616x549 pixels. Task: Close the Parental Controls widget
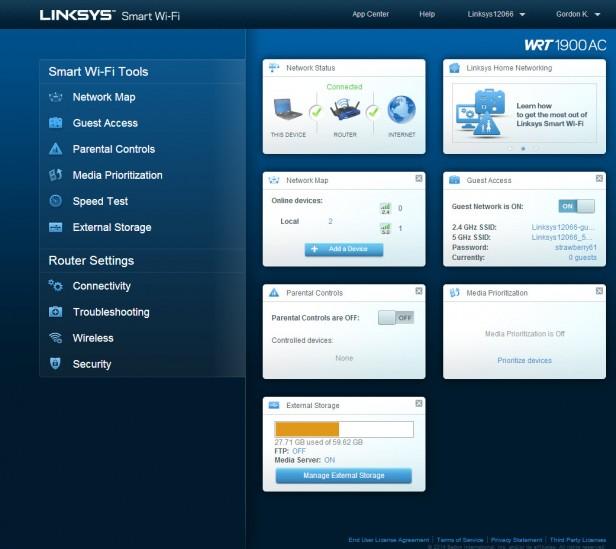[419, 291]
